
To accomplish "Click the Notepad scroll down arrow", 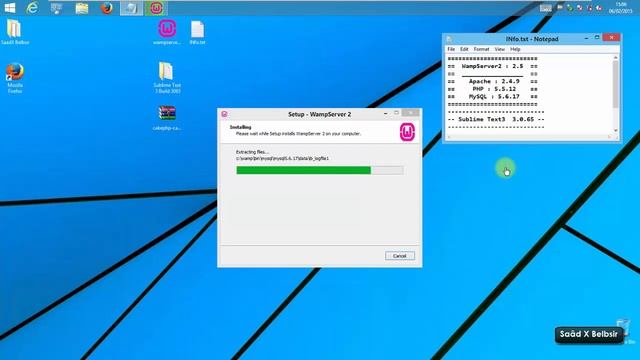I will [616, 131].
